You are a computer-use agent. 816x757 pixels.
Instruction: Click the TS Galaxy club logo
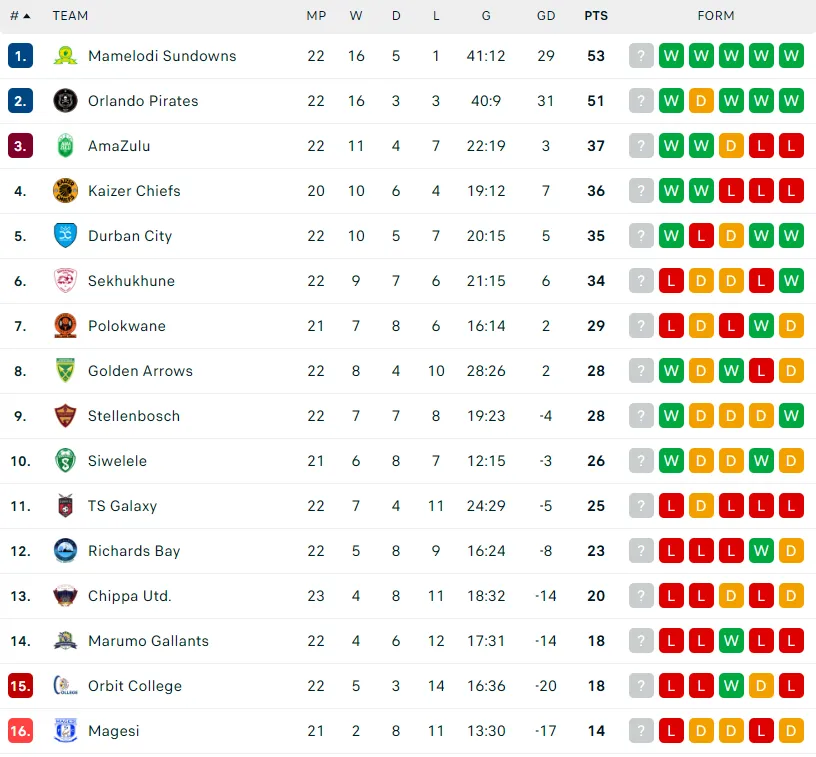(65, 506)
